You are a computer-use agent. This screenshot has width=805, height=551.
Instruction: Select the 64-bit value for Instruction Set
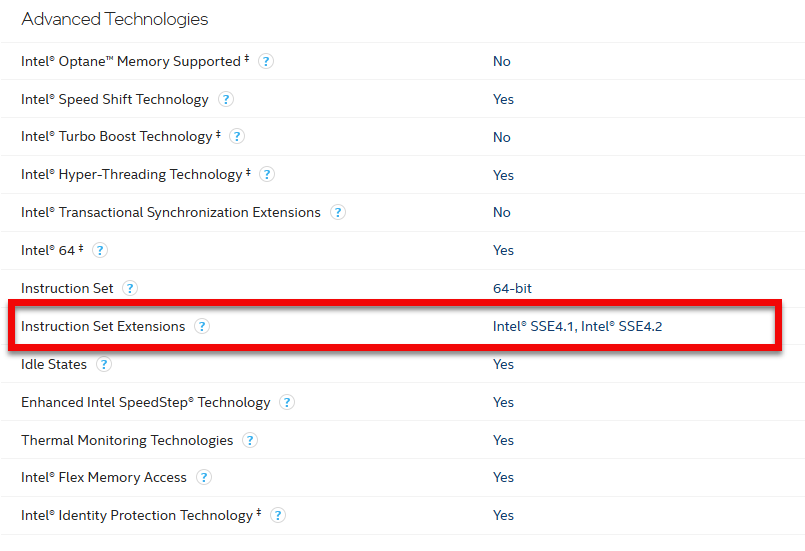pos(512,288)
